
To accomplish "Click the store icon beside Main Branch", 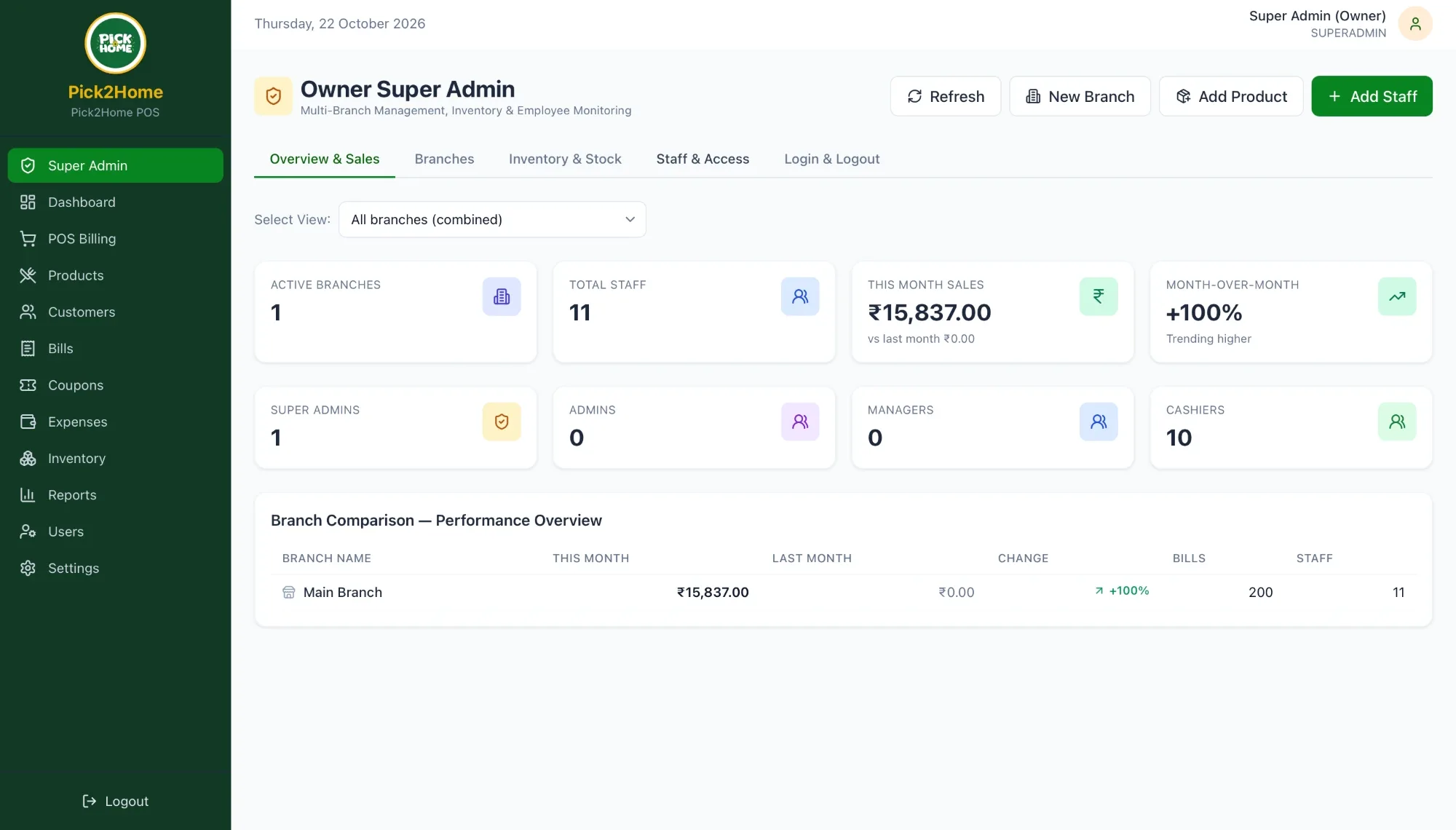I will point(289,592).
